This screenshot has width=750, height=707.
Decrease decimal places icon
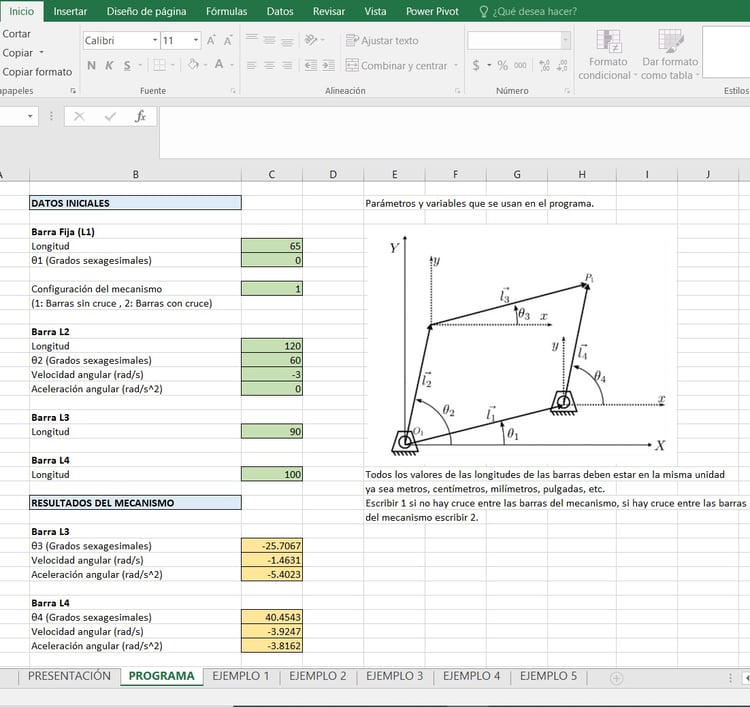coord(562,66)
